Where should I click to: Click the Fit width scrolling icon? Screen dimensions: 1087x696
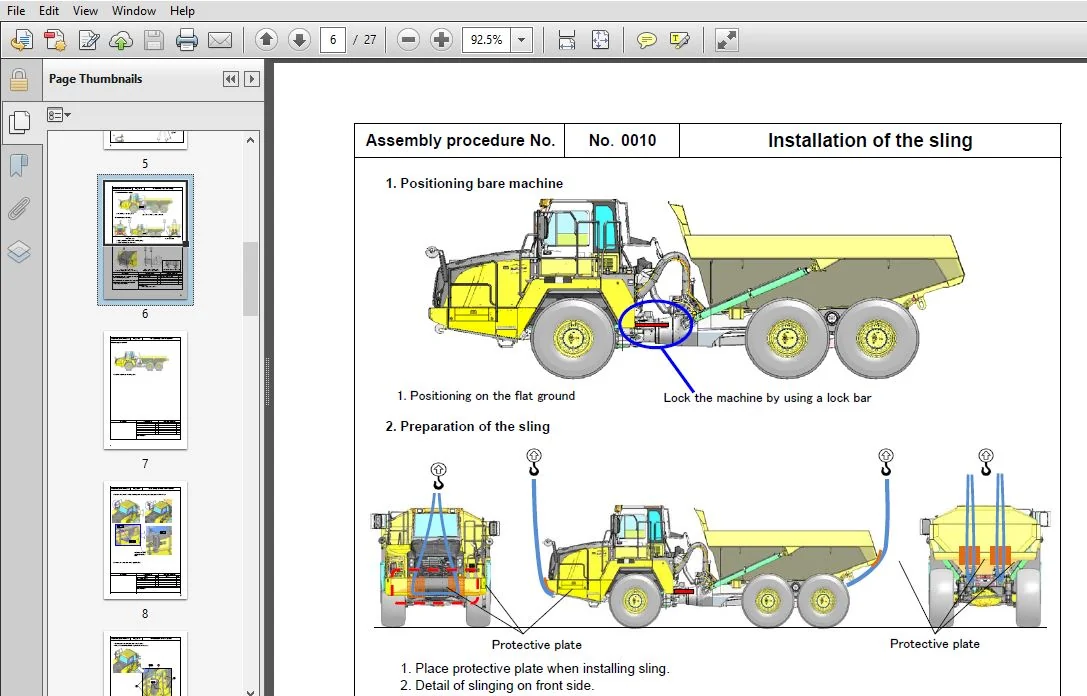[566, 40]
